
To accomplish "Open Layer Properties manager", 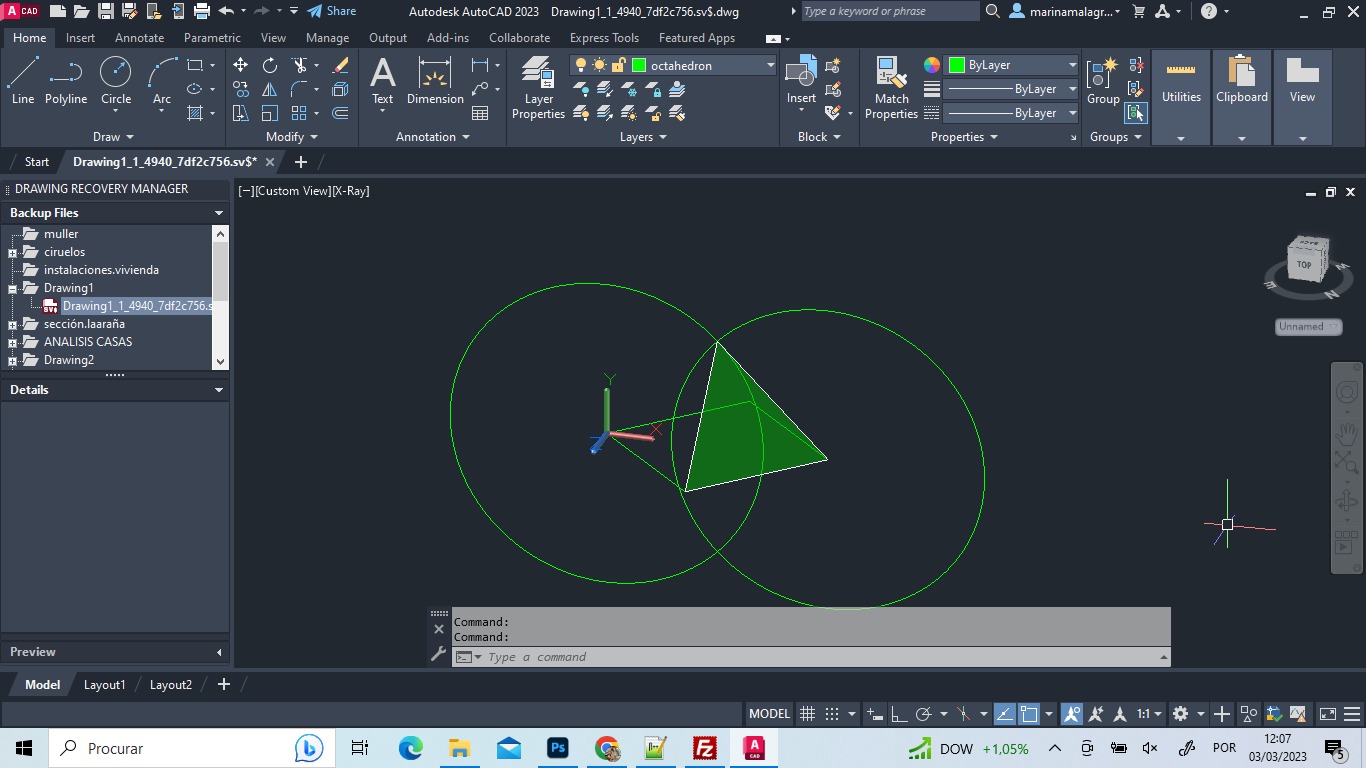I will [x=538, y=88].
